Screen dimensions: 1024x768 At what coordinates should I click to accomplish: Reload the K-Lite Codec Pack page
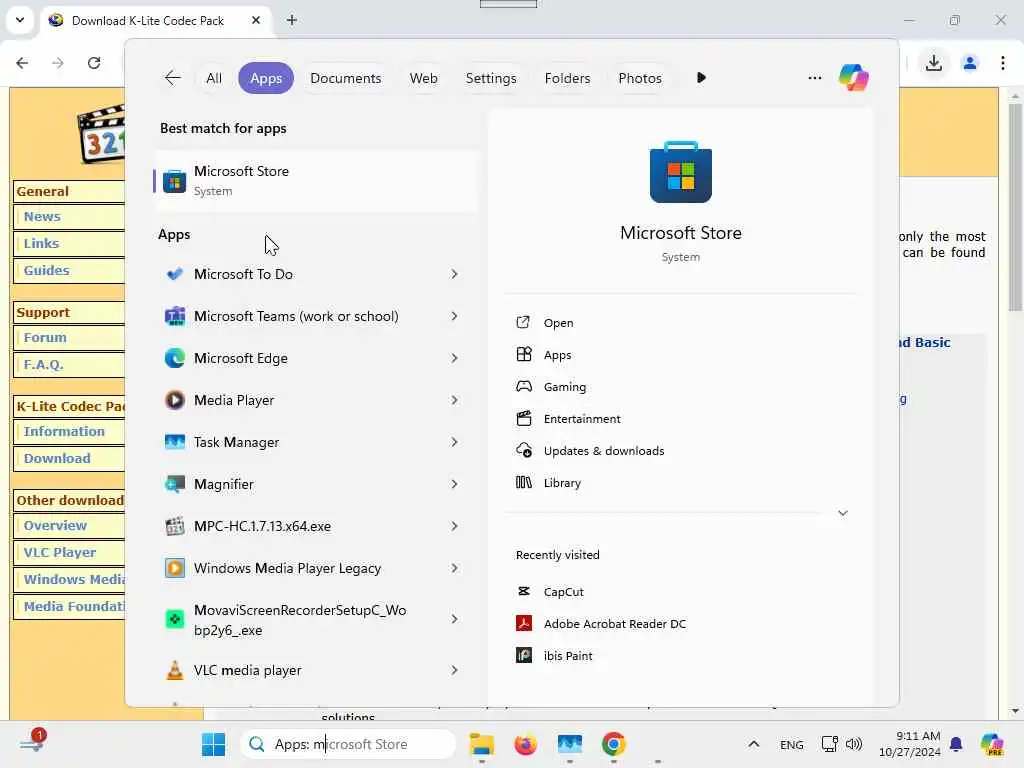[94, 63]
